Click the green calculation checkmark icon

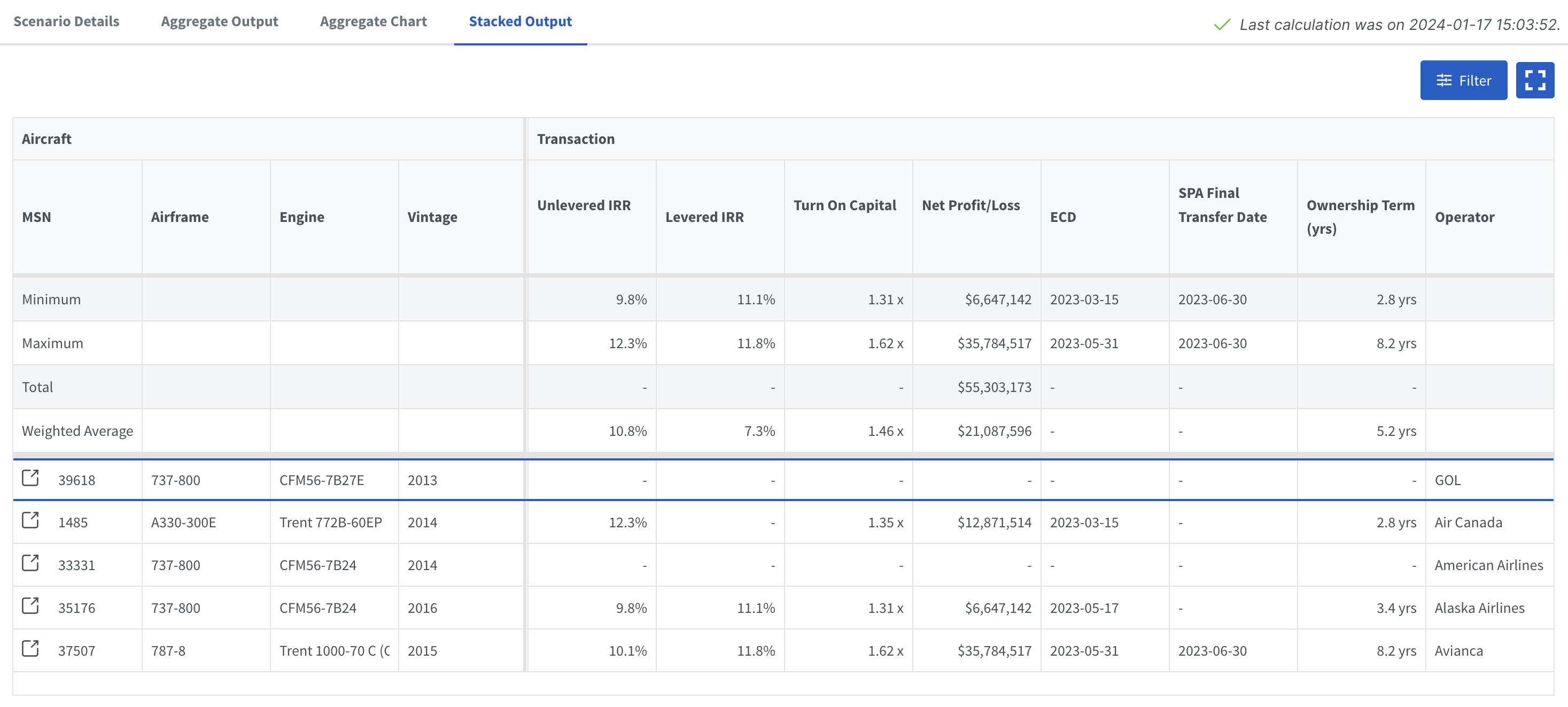1222,25
